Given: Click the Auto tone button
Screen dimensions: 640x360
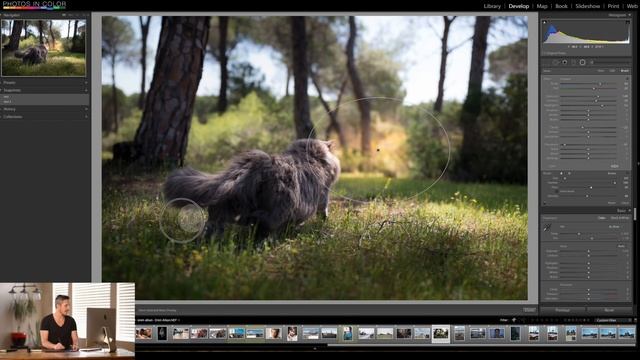Looking at the screenshot, I should 621,246.
